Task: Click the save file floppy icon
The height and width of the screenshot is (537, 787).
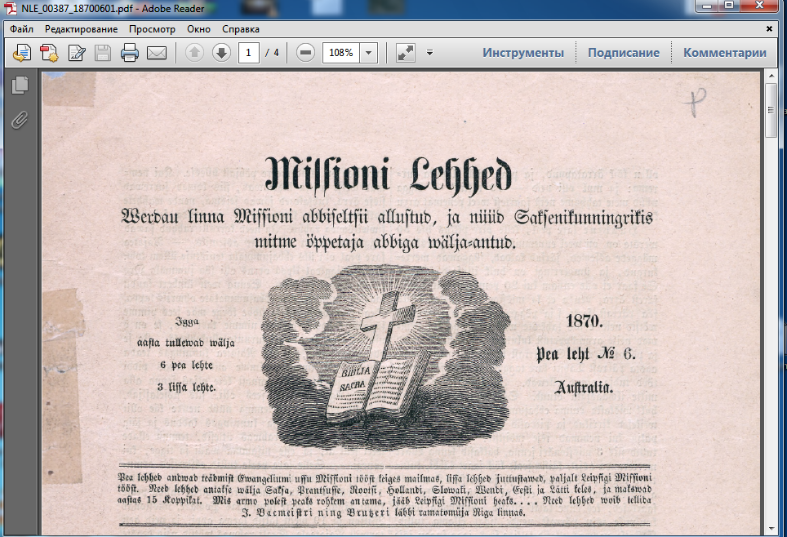Action: (103, 52)
